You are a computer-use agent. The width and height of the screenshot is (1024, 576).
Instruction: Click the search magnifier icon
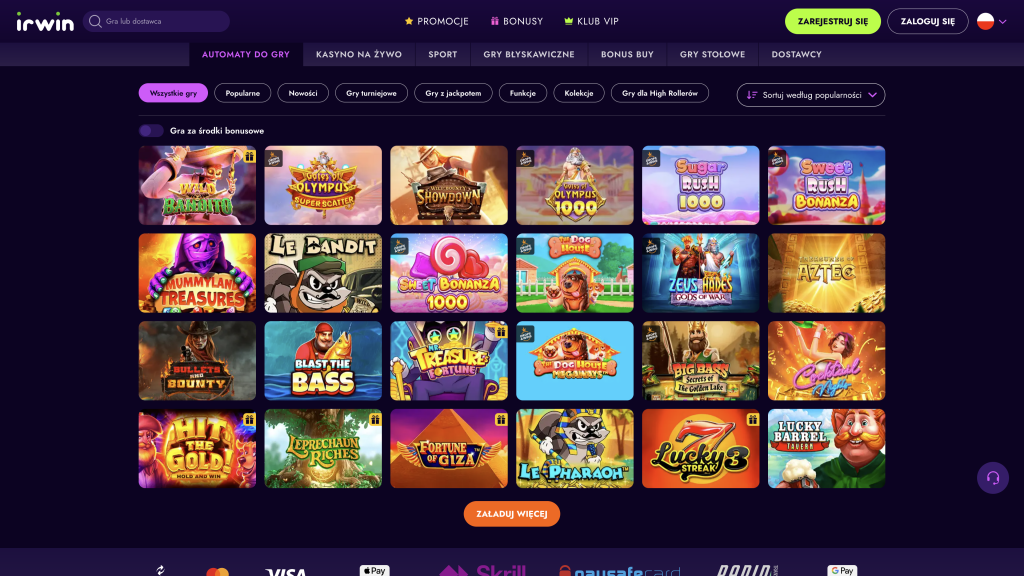pyautogui.click(x=95, y=22)
